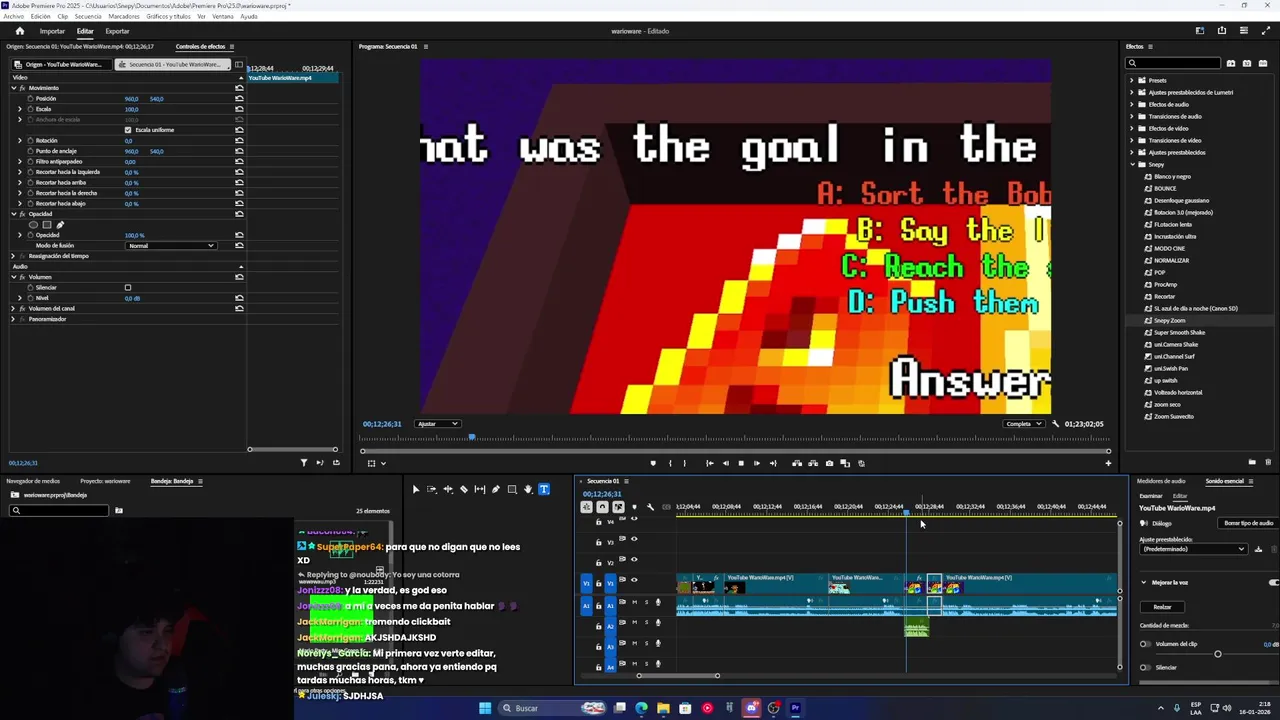This screenshot has height=720, width=1280.
Task: Lock the V3 track
Action: pos(599,542)
